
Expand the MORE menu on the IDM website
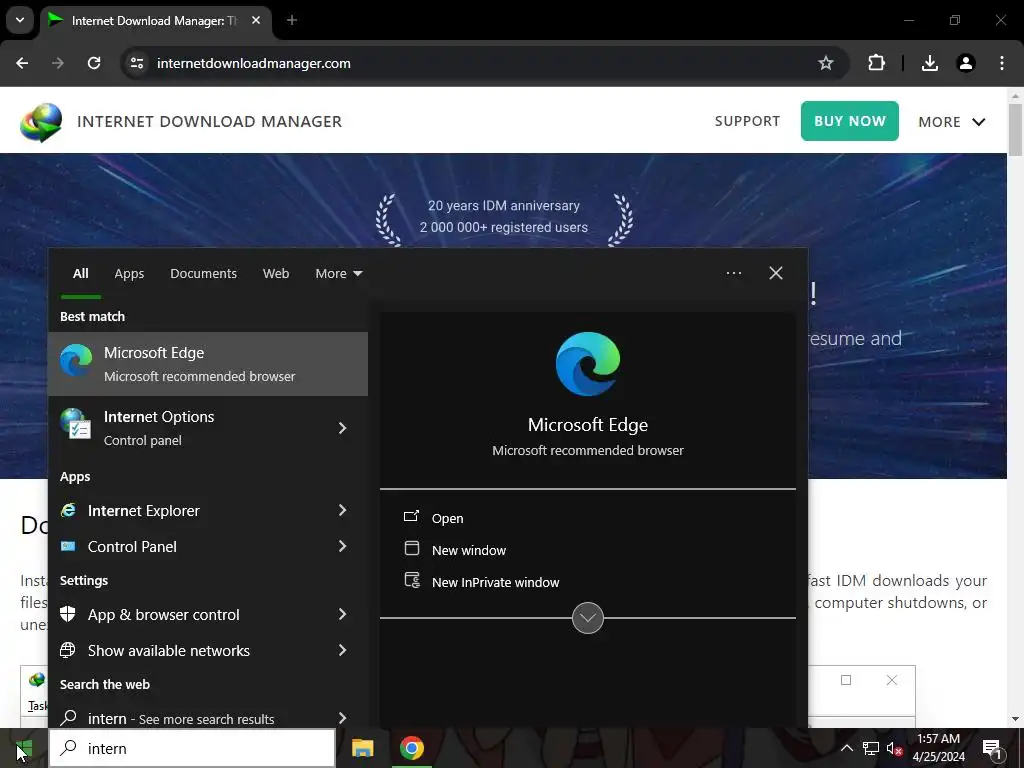[x=952, y=122]
